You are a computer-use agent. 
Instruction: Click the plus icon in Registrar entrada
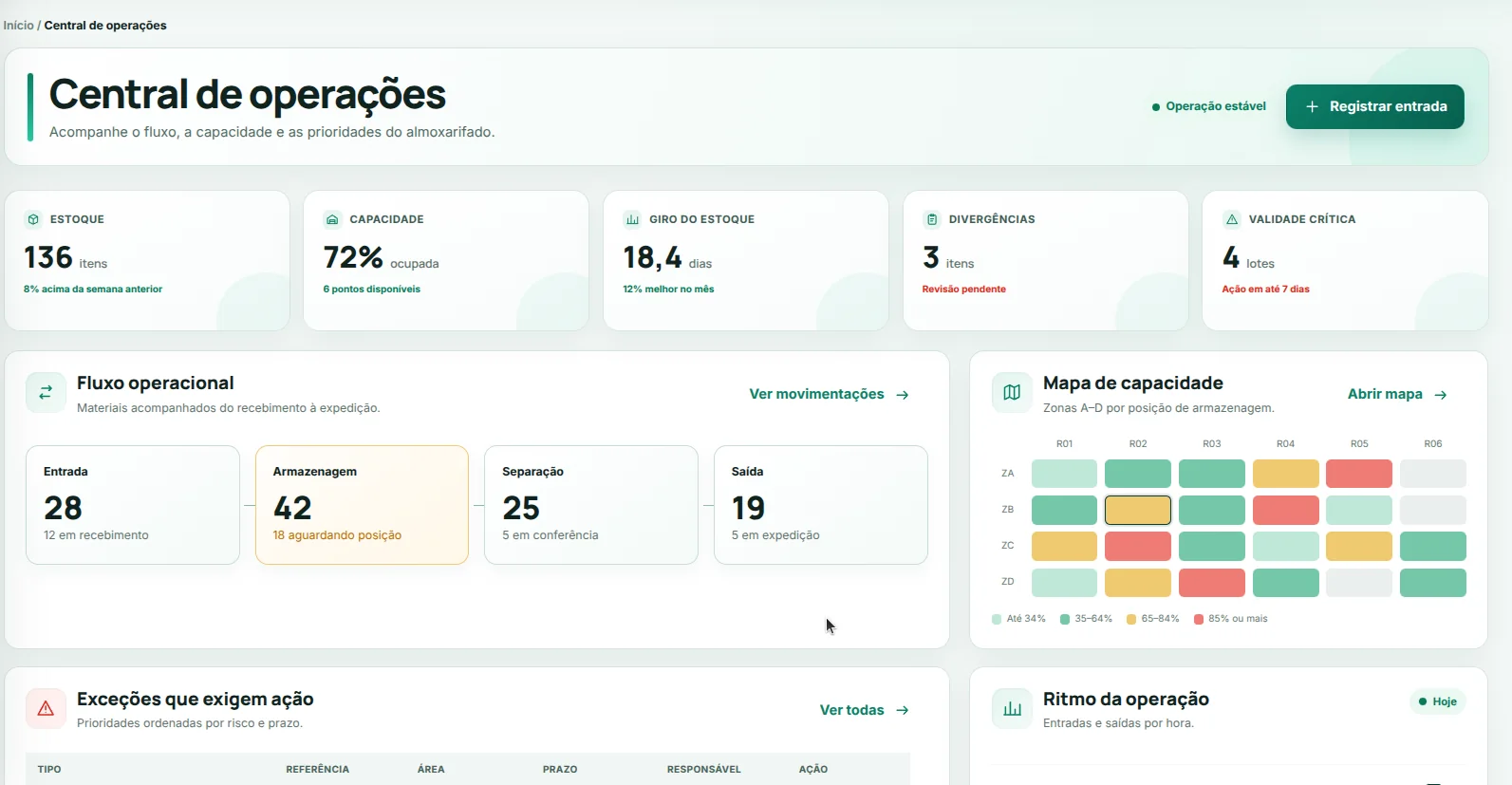(1312, 106)
